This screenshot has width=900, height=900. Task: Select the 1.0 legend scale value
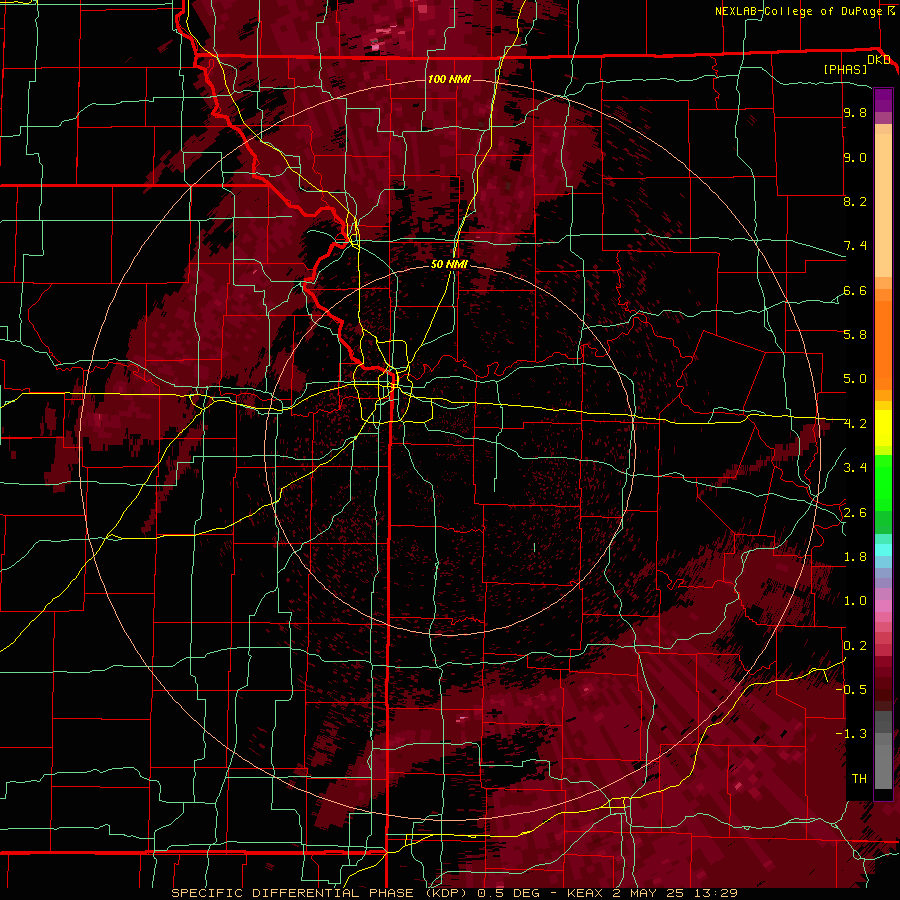coord(855,601)
